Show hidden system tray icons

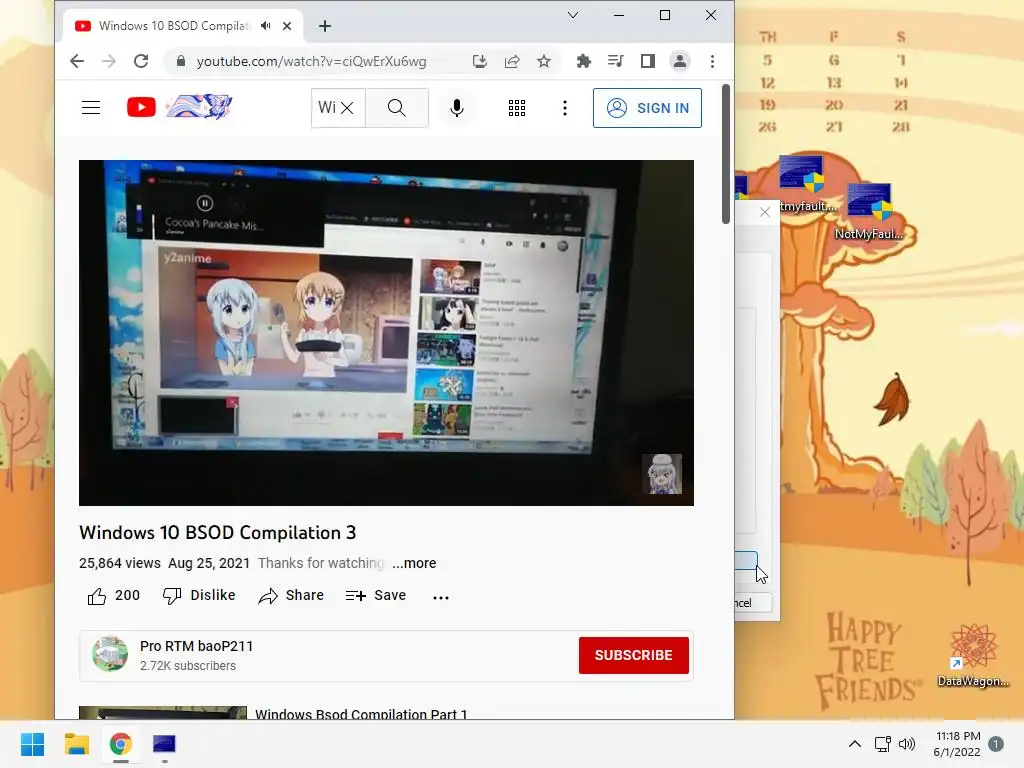pos(855,744)
